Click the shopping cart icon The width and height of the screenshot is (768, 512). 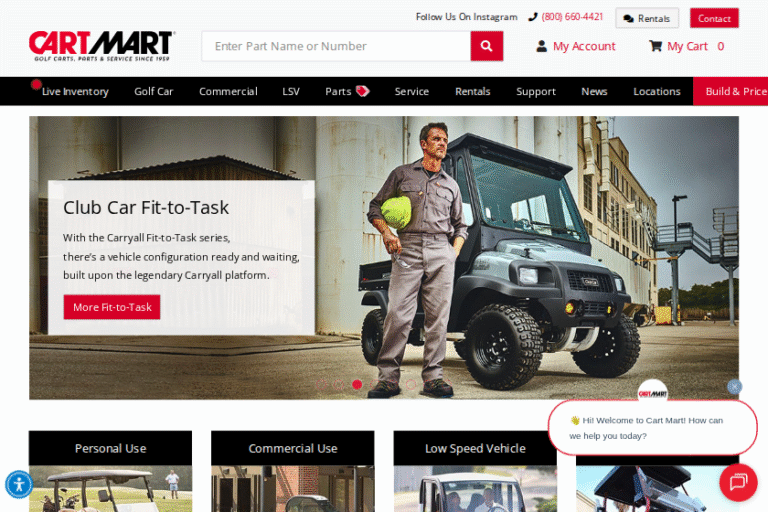pyautogui.click(x=655, y=46)
